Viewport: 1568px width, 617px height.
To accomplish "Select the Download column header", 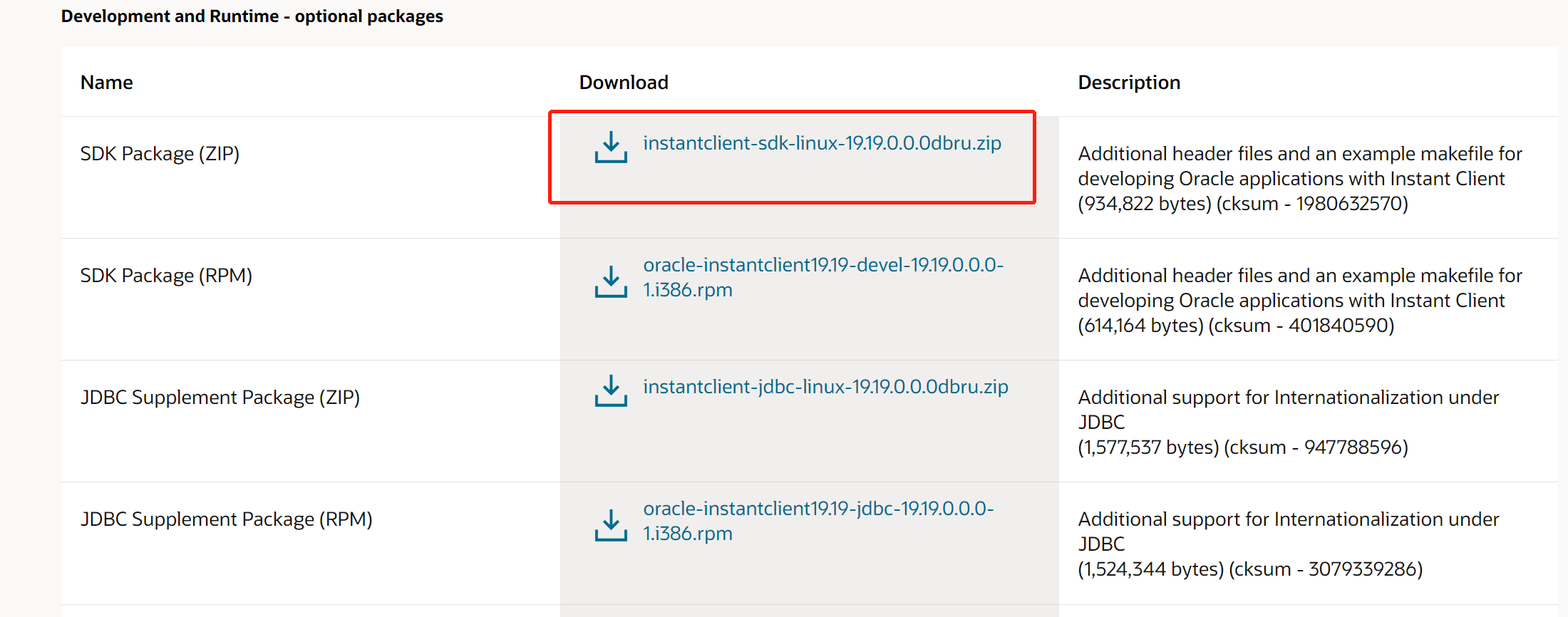I will tap(623, 82).
